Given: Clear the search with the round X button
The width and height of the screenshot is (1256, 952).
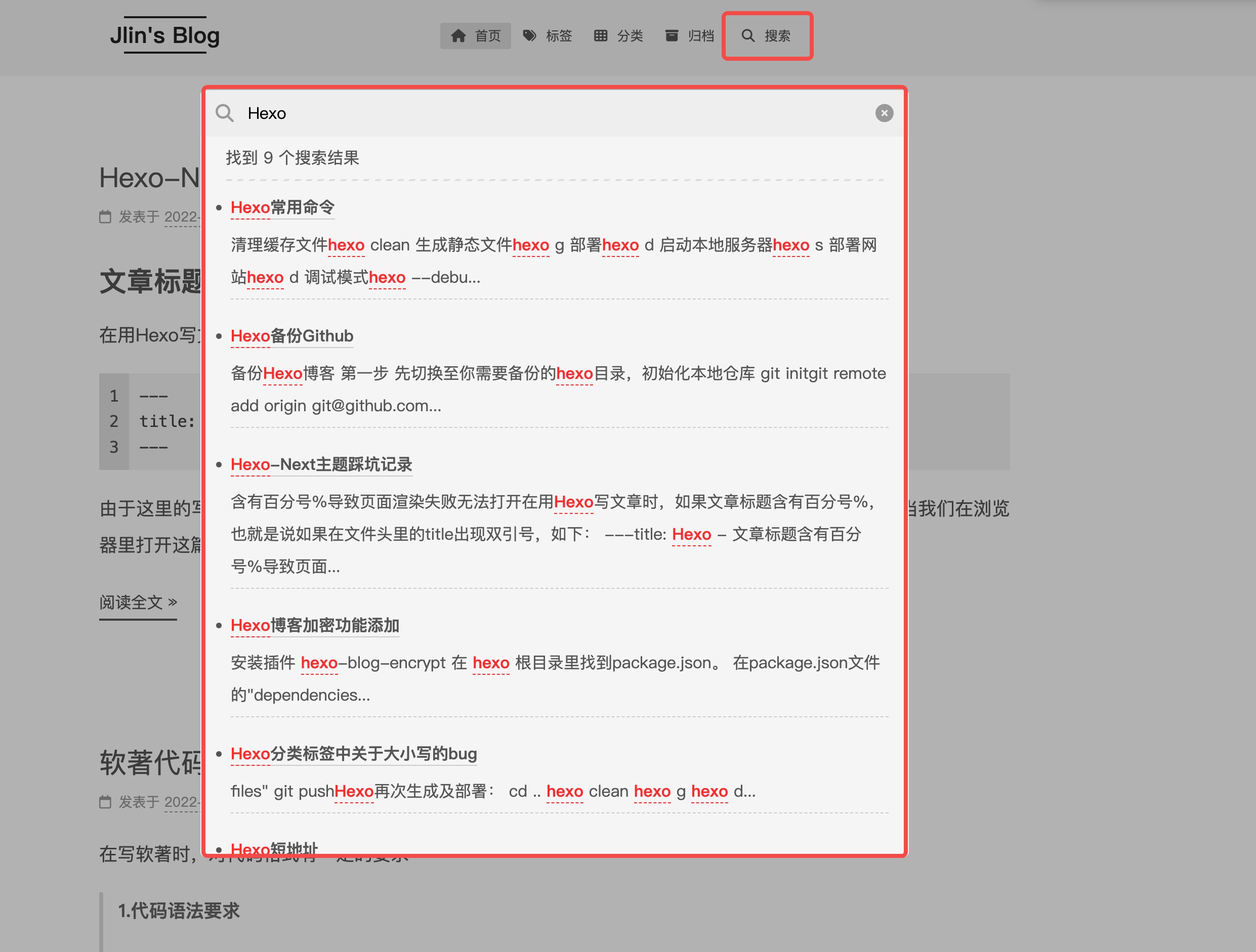Looking at the screenshot, I should (884, 113).
